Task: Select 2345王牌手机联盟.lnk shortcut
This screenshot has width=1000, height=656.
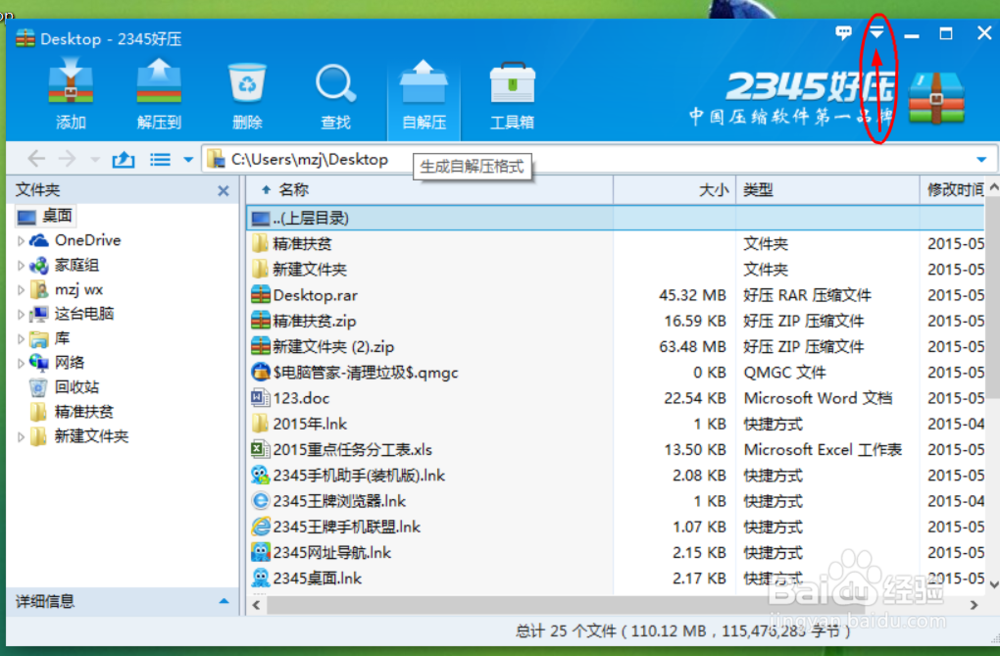Action: (x=615, y=527)
